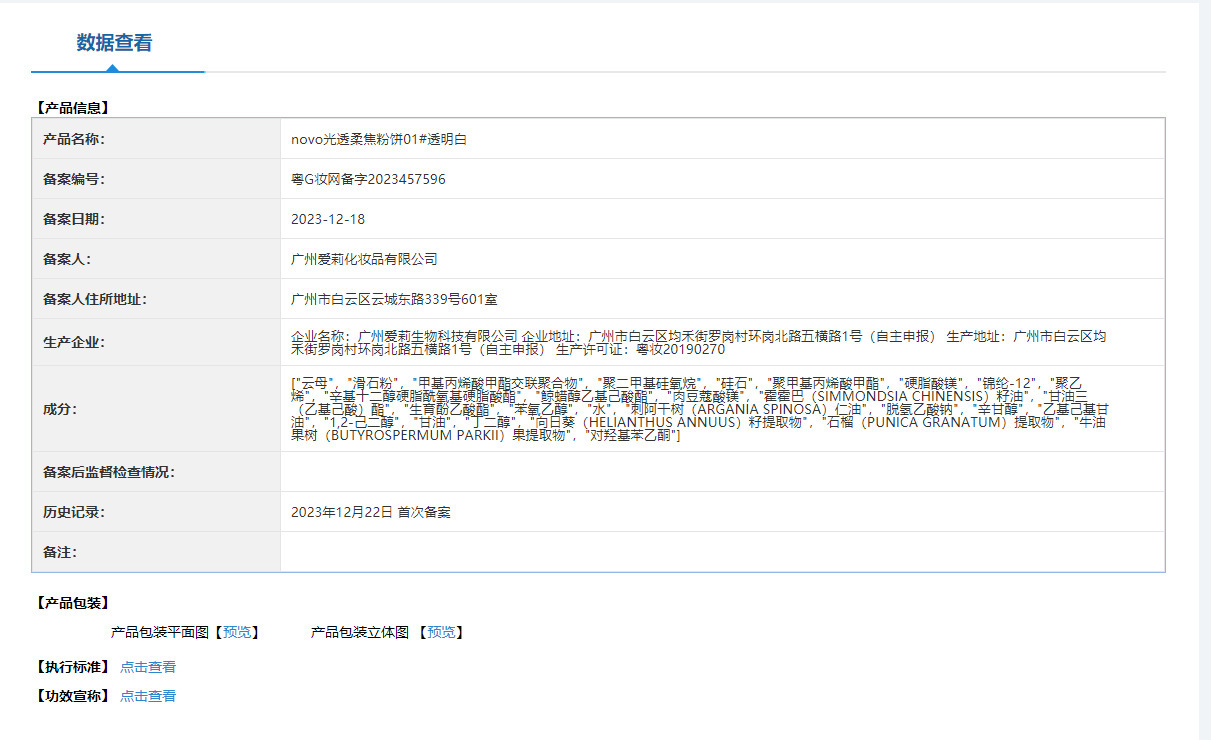Select filing number 粤G妆网备字2023457596
This screenshot has width=1211, height=740.
point(368,179)
